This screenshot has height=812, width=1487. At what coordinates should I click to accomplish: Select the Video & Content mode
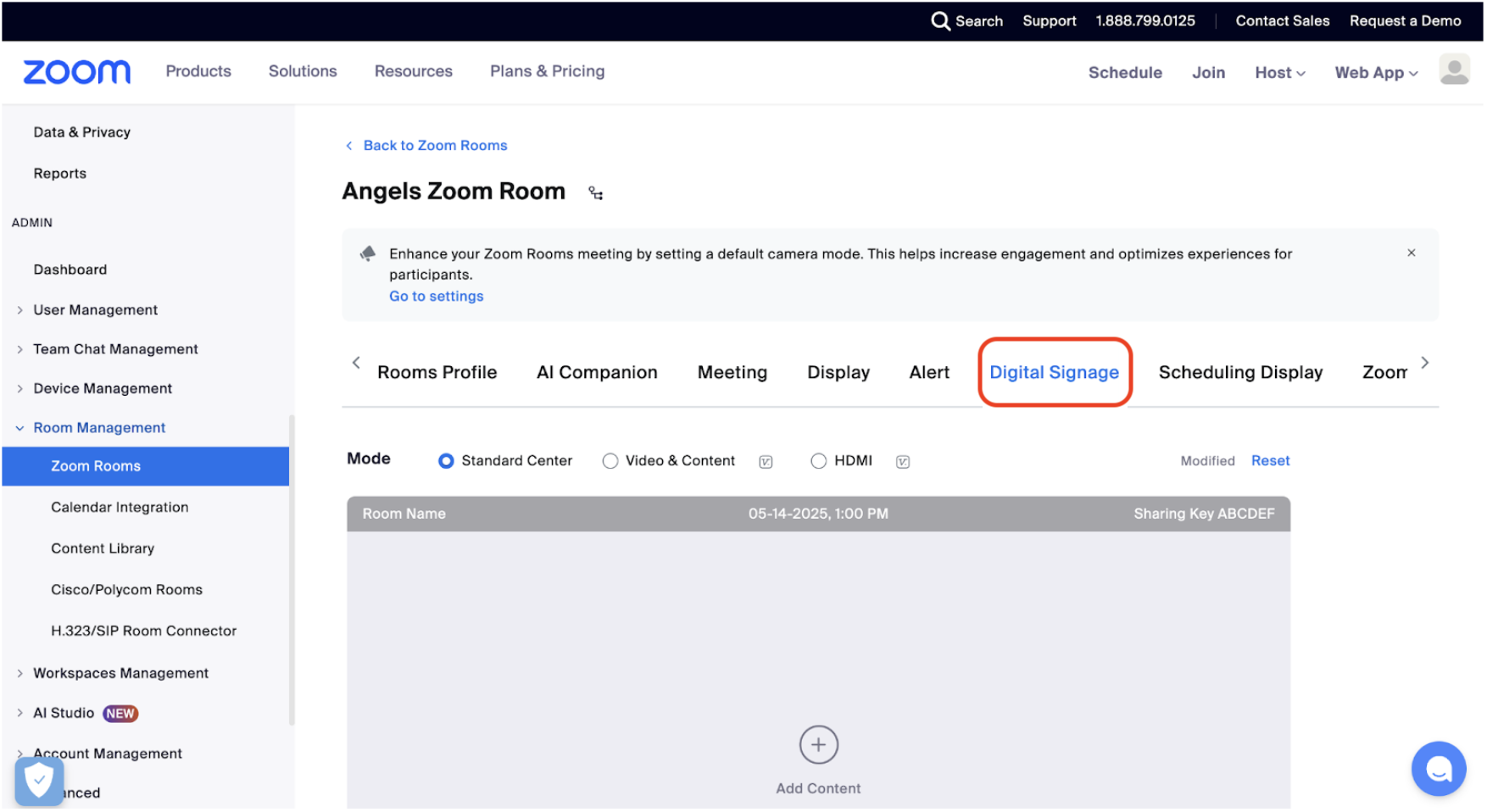click(610, 461)
